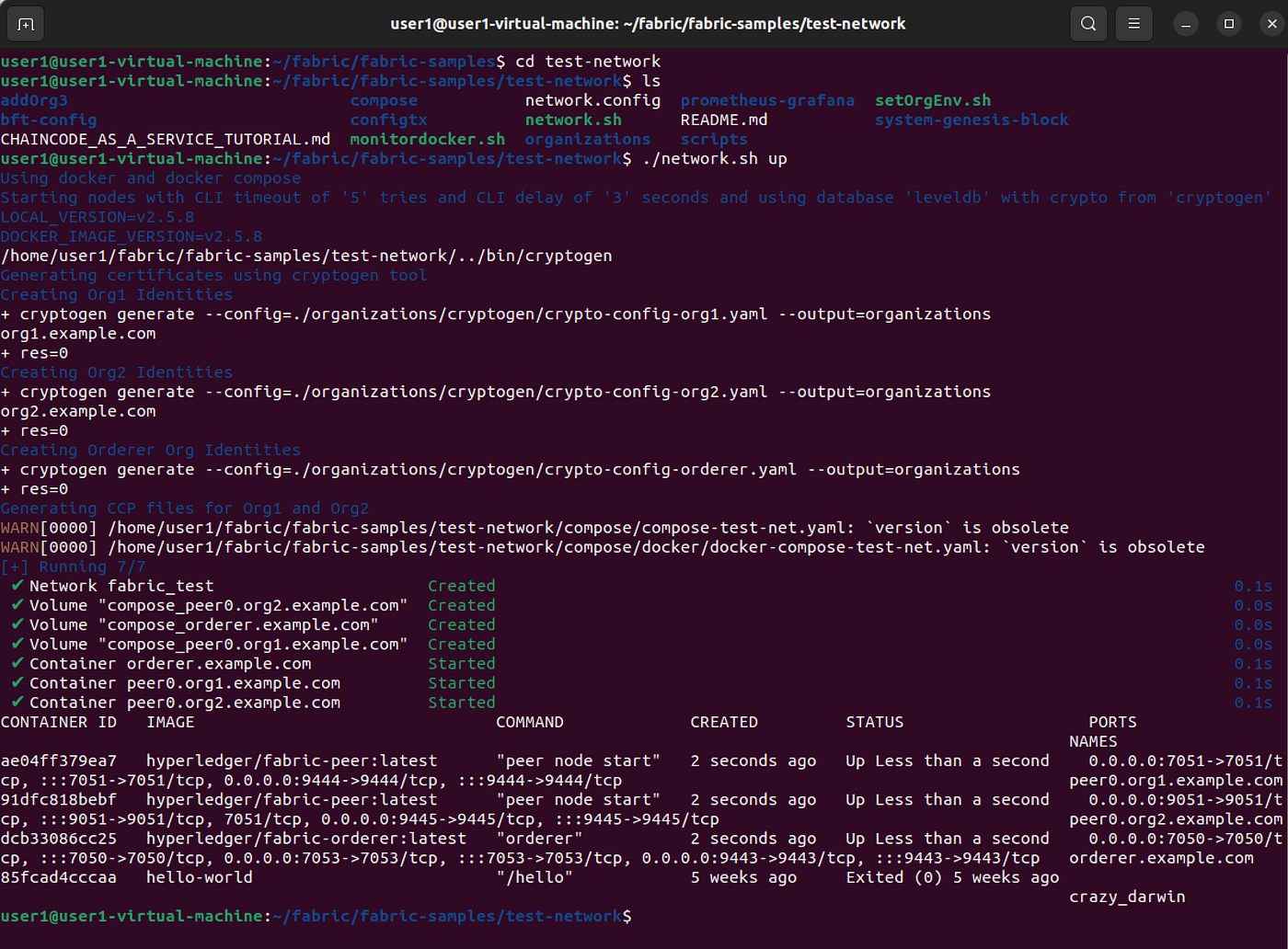The height and width of the screenshot is (949, 1288).
Task: Click org1.example.com output line
Action: [x=78, y=334]
